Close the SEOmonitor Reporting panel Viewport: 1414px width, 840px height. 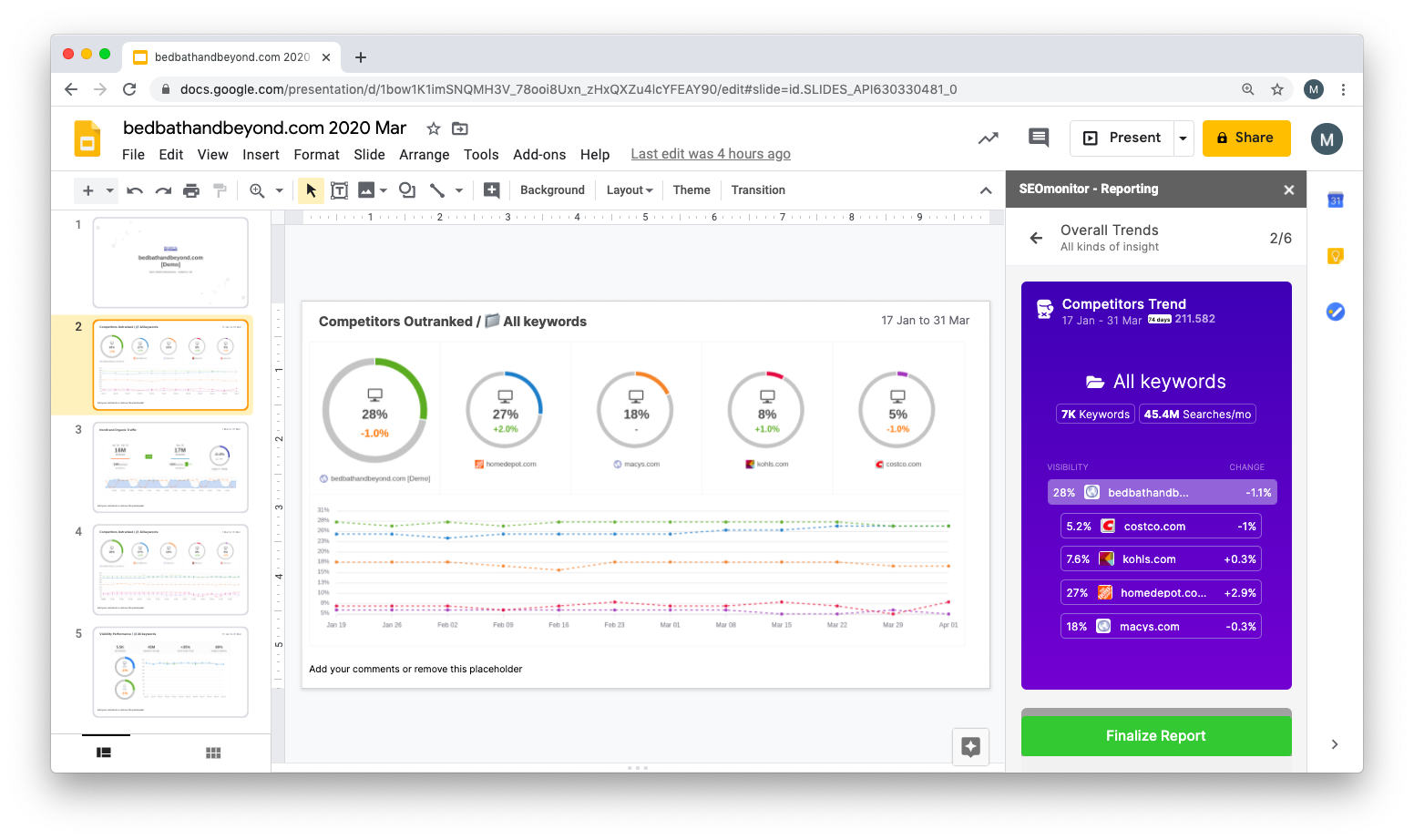pos(1289,190)
